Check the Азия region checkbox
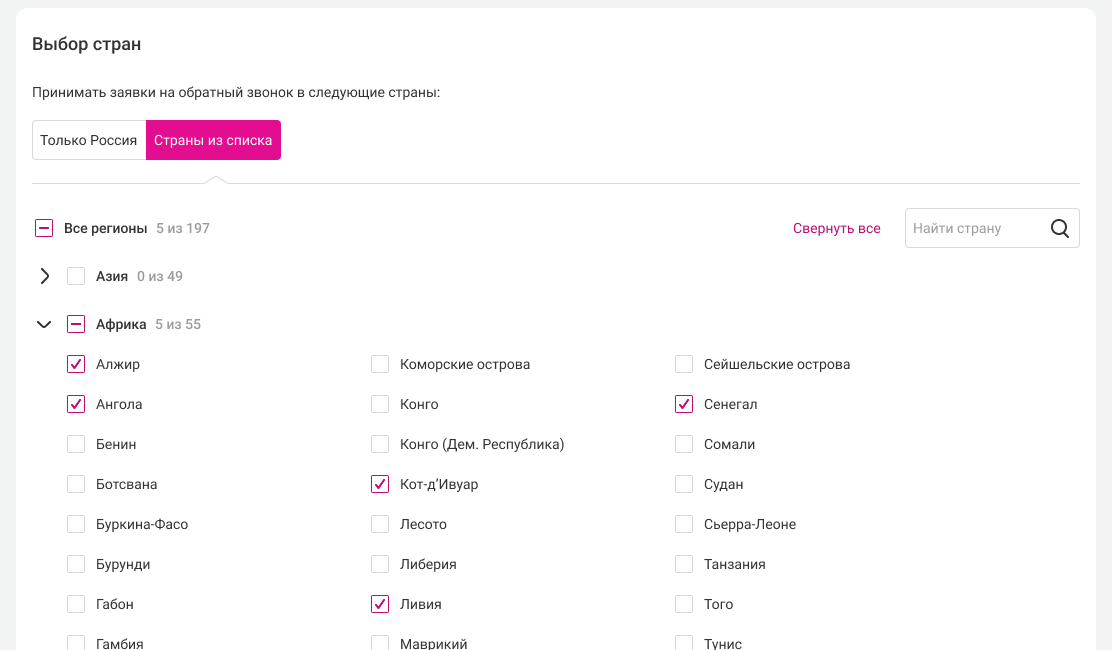This screenshot has height=650, width=1112. point(76,276)
